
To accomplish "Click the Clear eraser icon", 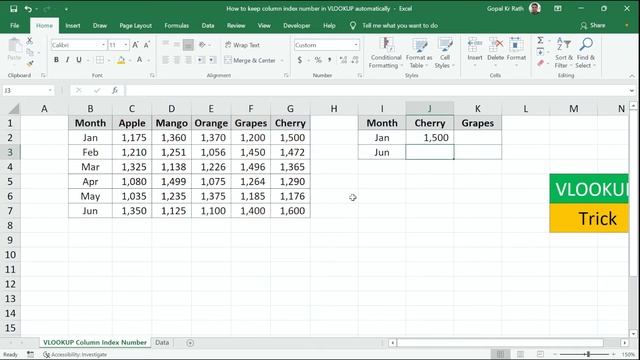I will [x=540, y=63].
